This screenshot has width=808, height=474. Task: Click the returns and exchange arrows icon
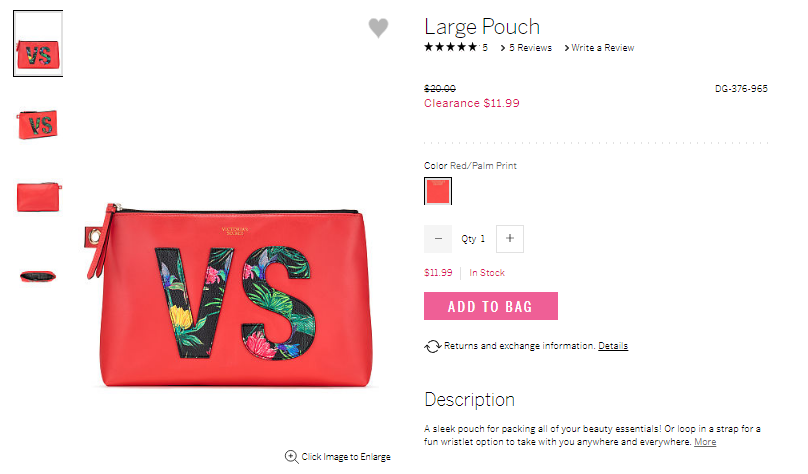[x=432, y=346]
